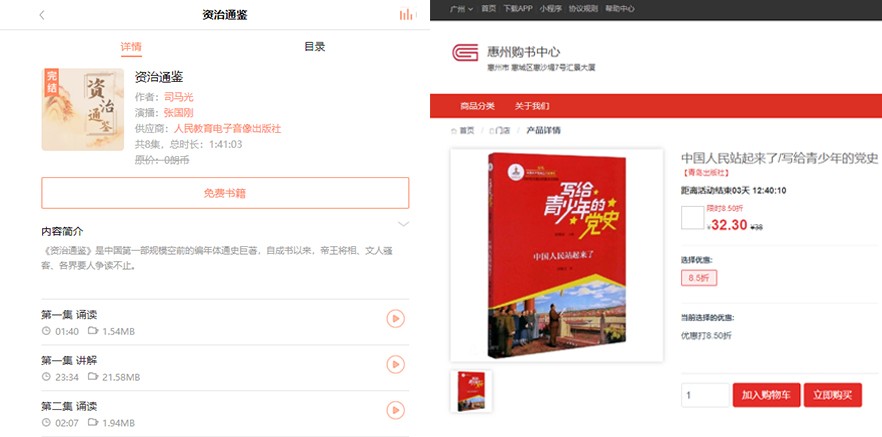Screen dimensions: 882x437
Task: Play 第二集 诵读 audio
Action: [x=395, y=410]
